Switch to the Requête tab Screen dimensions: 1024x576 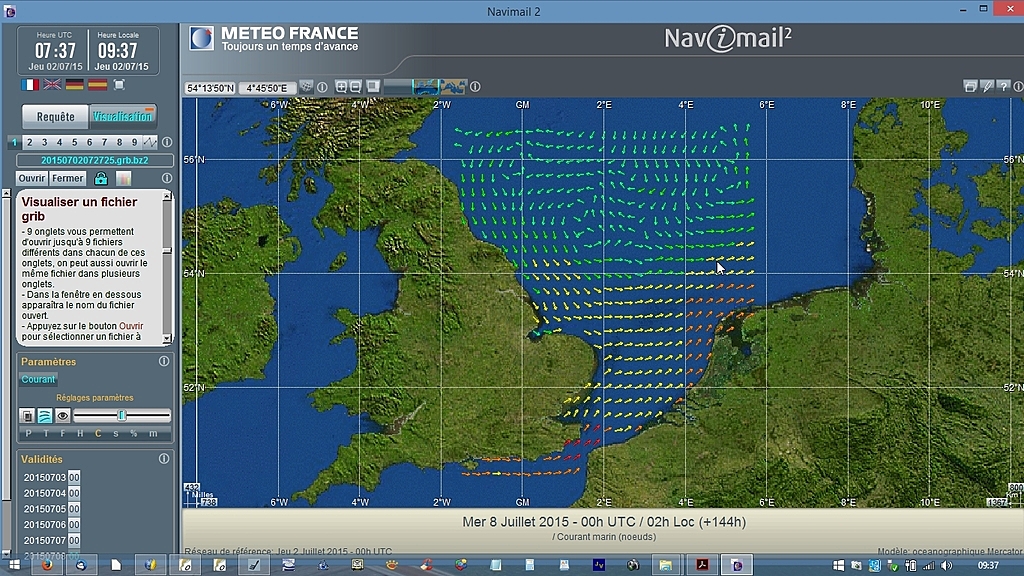pyautogui.click(x=55, y=116)
